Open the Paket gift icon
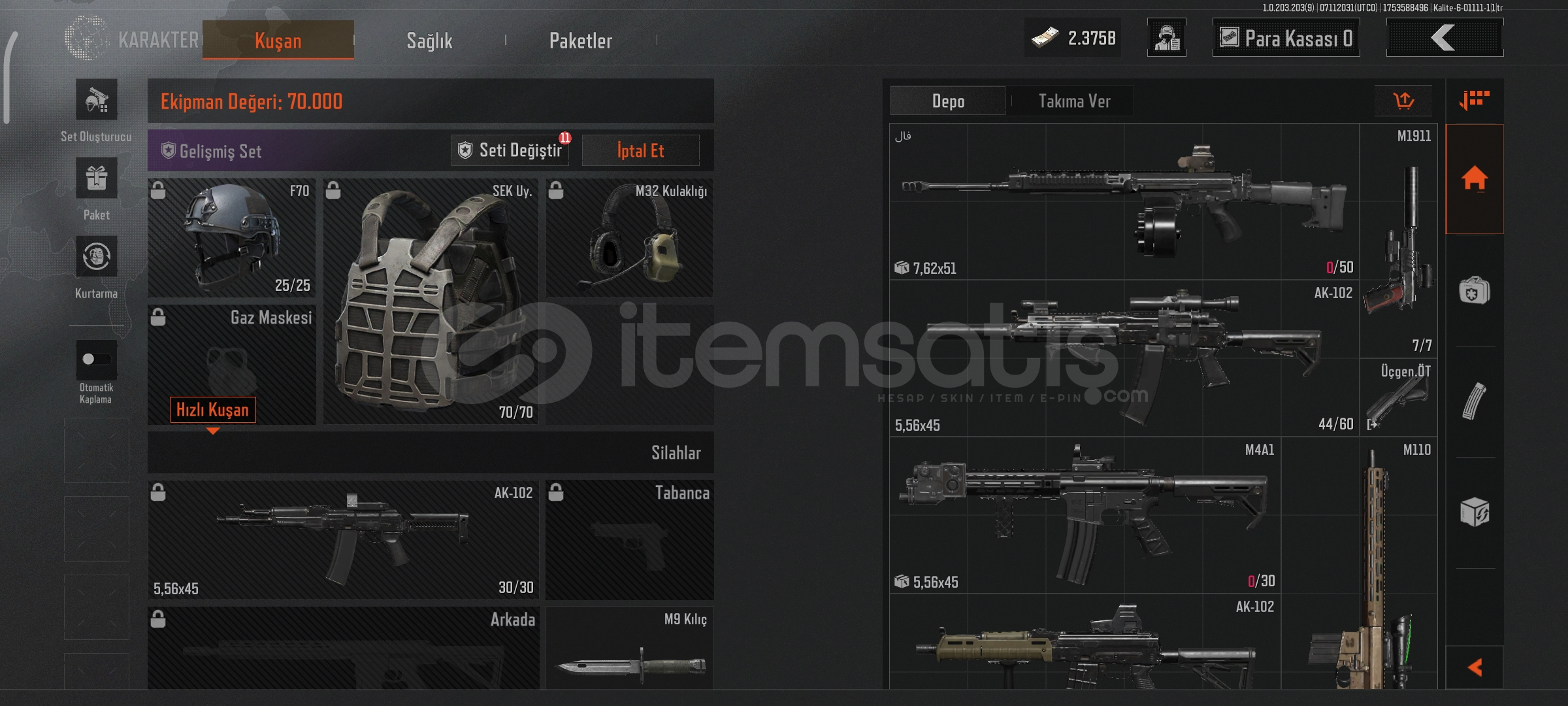This screenshot has width=1568, height=706. (x=97, y=178)
